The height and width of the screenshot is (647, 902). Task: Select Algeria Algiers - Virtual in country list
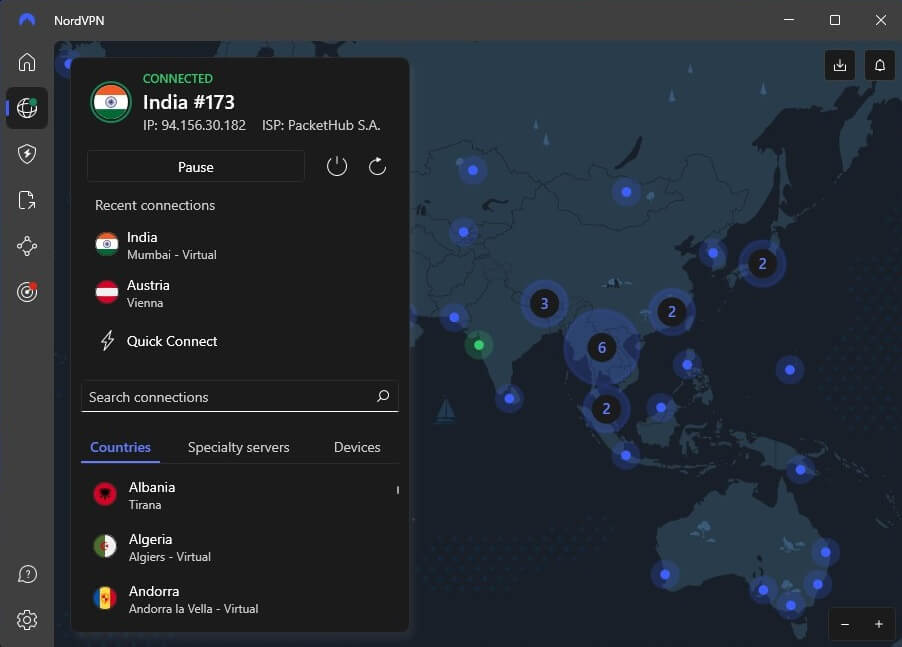coord(239,547)
